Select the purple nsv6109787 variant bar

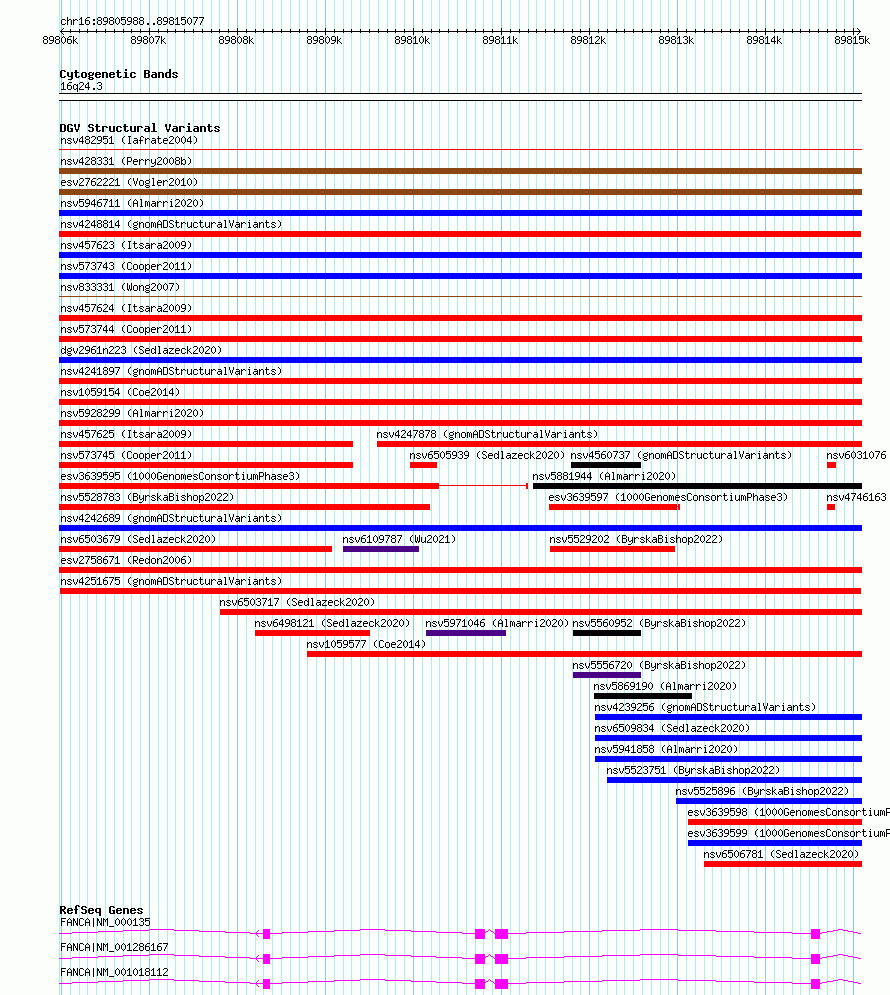click(x=381, y=548)
